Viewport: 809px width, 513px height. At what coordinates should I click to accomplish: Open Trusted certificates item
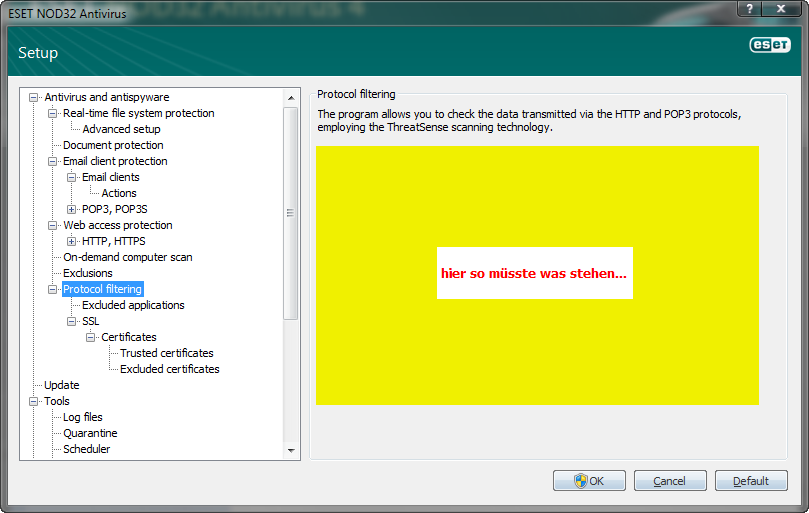click(167, 353)
